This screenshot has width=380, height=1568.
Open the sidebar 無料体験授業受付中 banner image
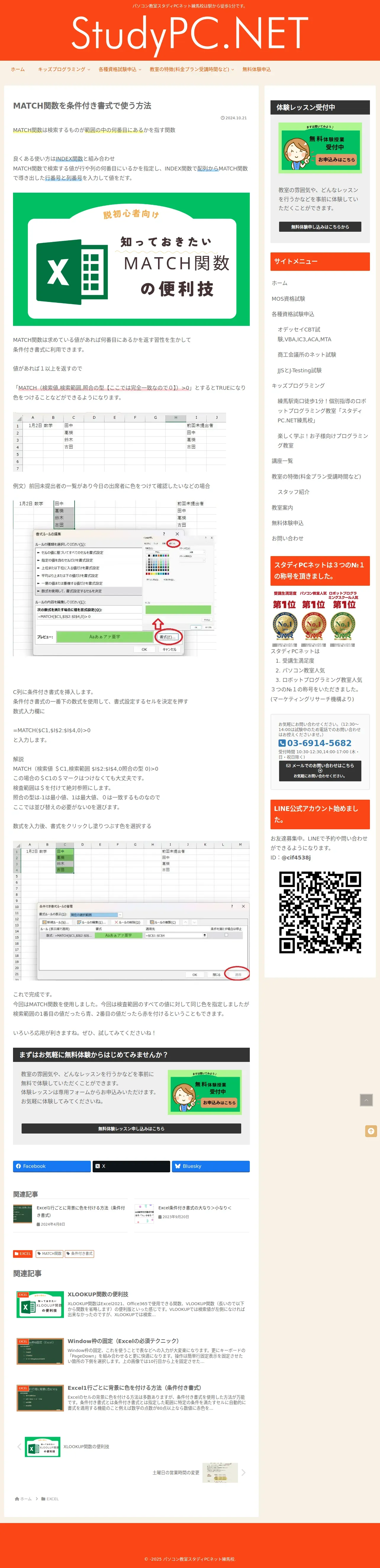pyautogui.click(x=320, y=148)
